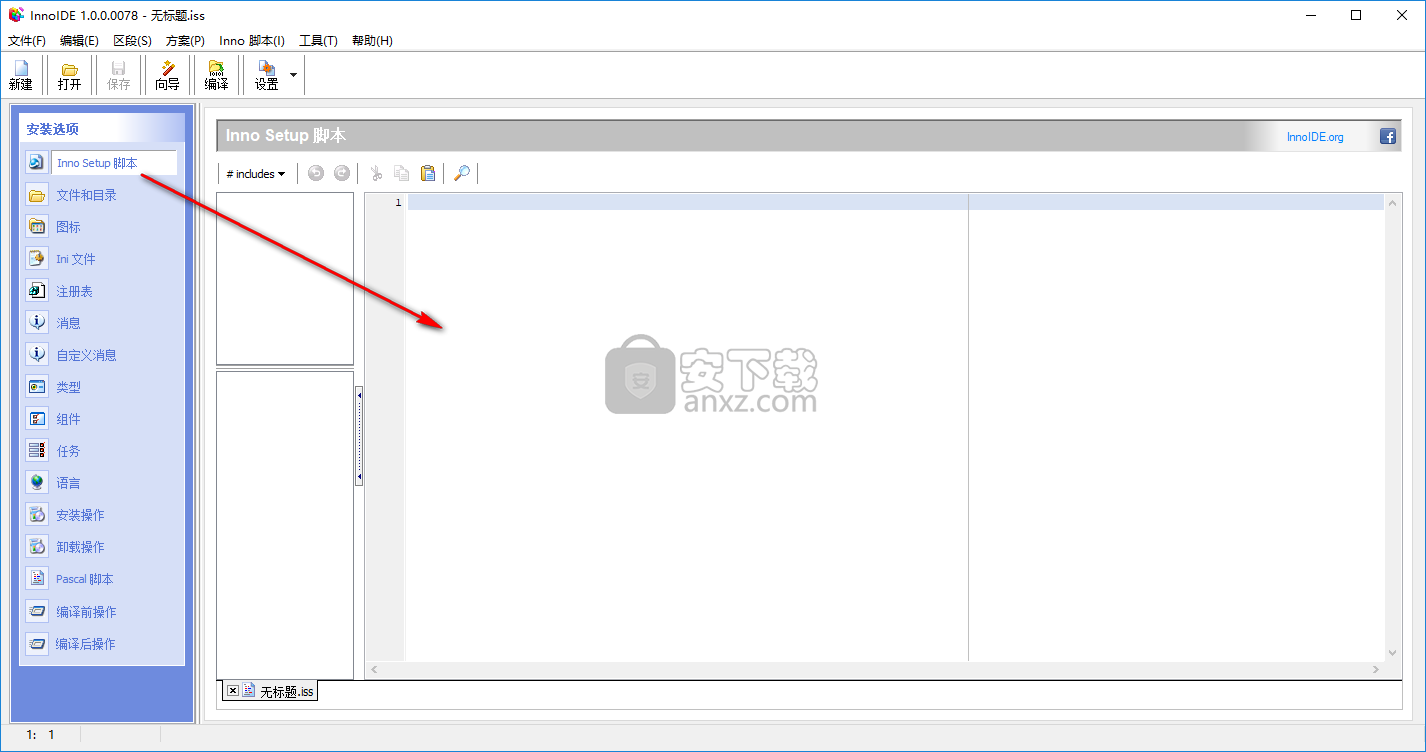Open the 编译后操作 section icon
This screenshot has height=752, width=1426.
(37, 643)
